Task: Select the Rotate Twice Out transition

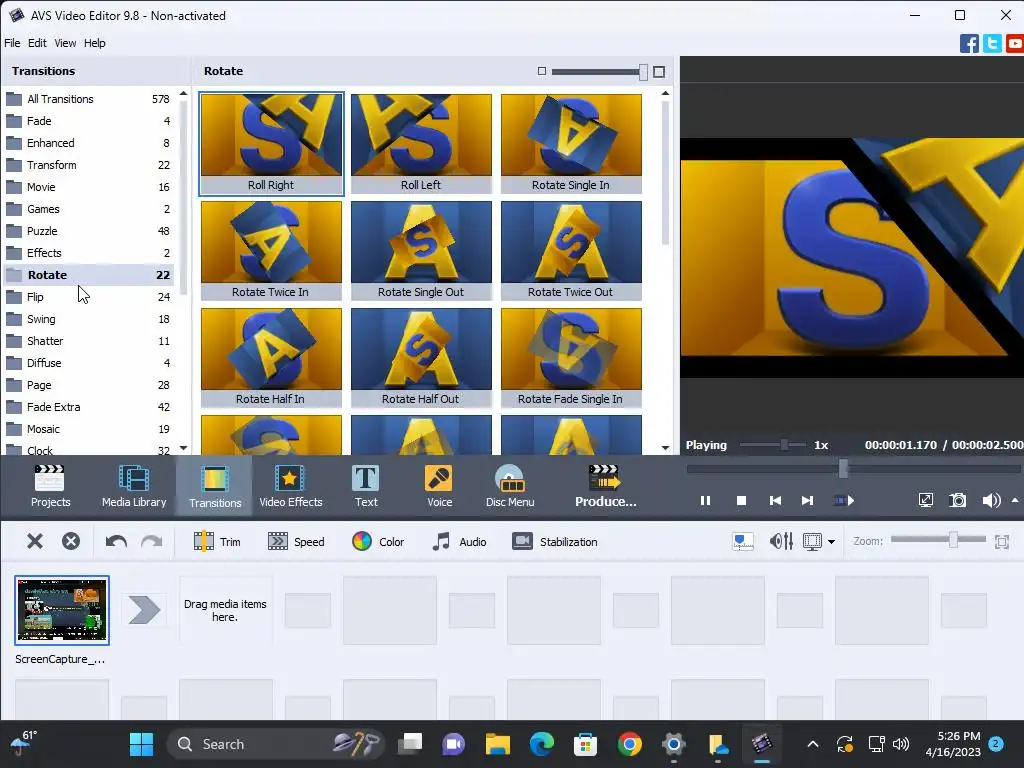Action: [571, 251]
